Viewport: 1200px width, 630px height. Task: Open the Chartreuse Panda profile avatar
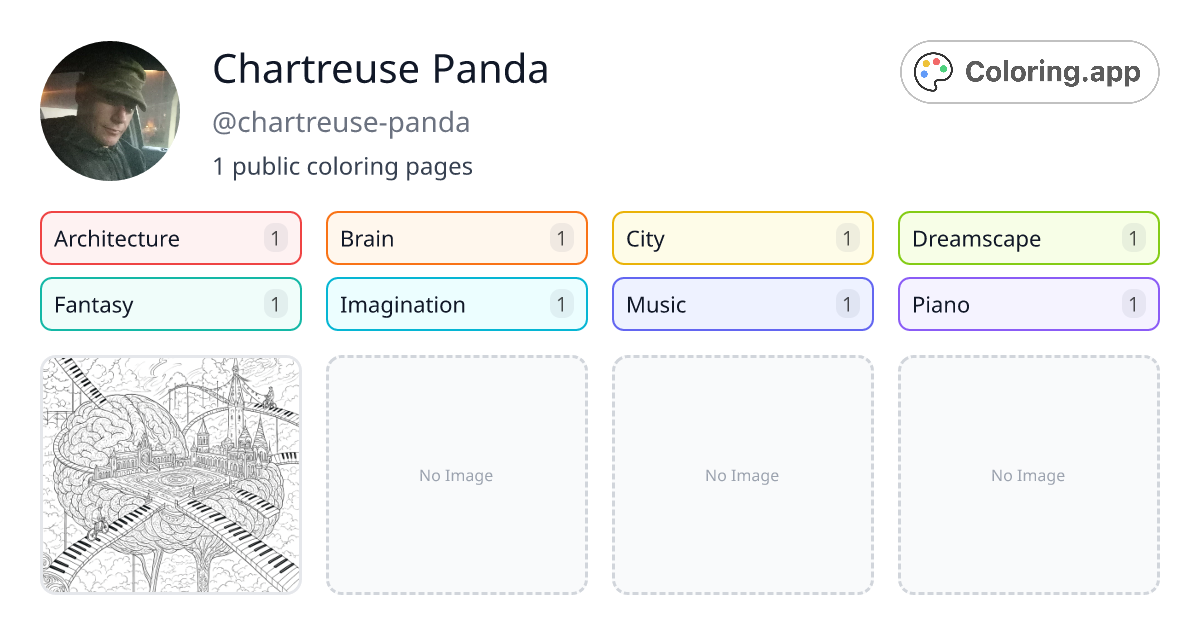(x=110, y=111)
